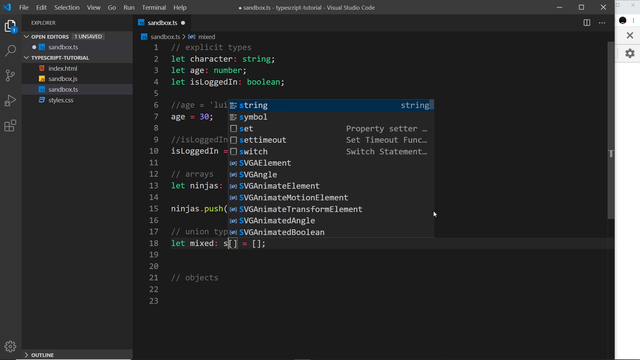640x360 pixels.
Task: Choose the 'set' property setter snippet
Action: pyautogui.click(x=331, y=129)
